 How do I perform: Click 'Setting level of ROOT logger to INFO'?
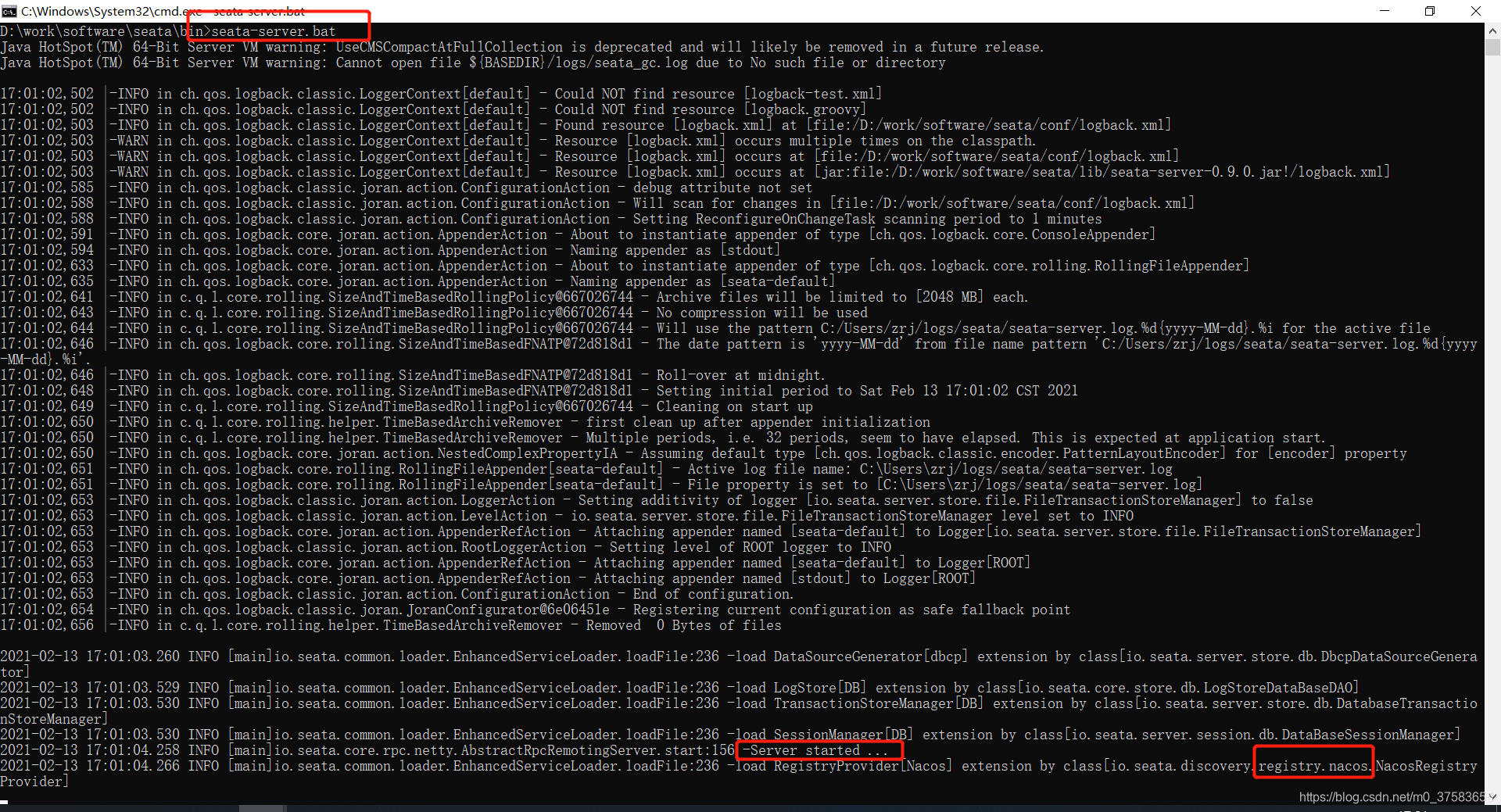click(750, 547)
